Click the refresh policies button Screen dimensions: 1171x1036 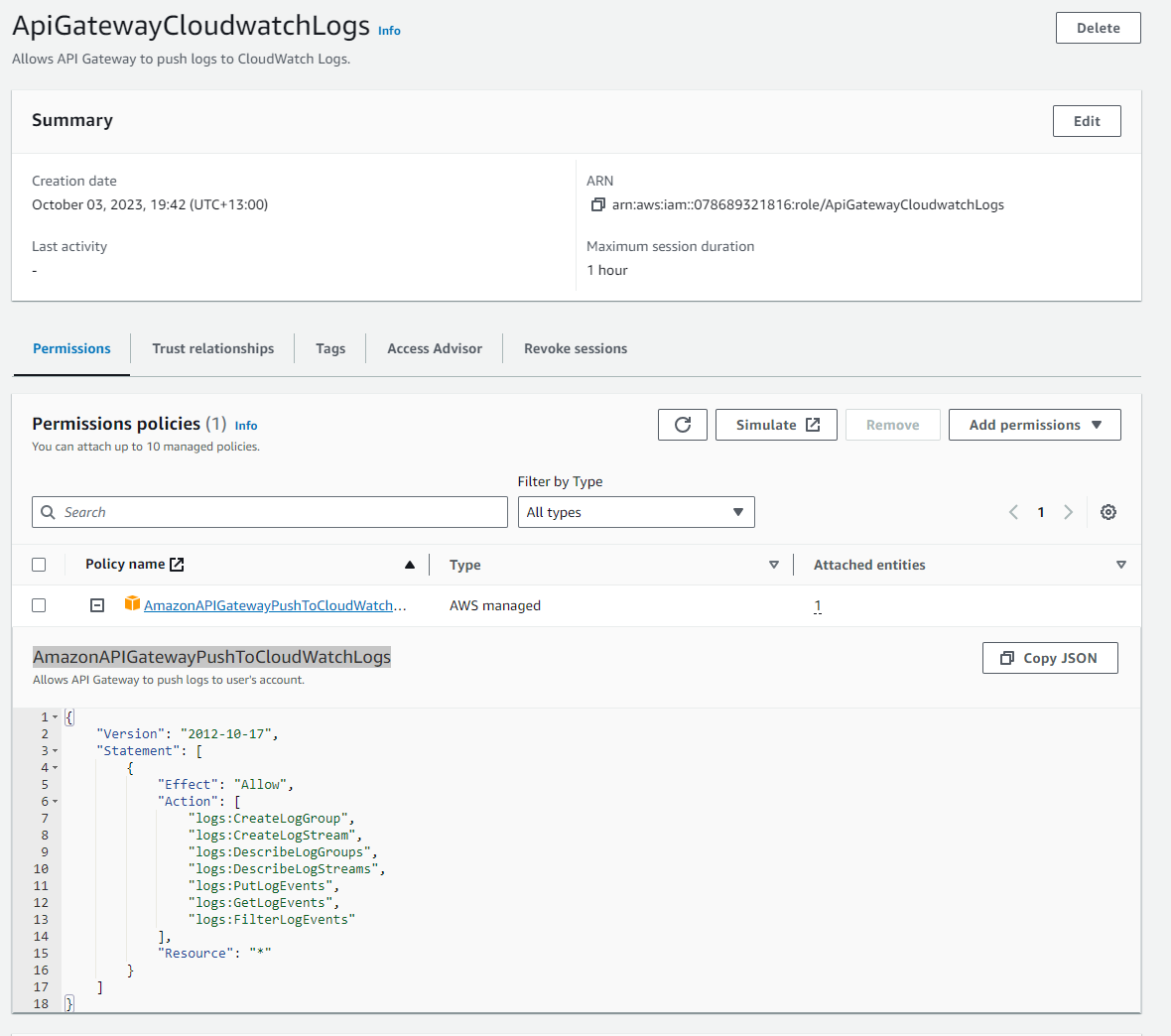pyautogui.click(x=682, y=425)
